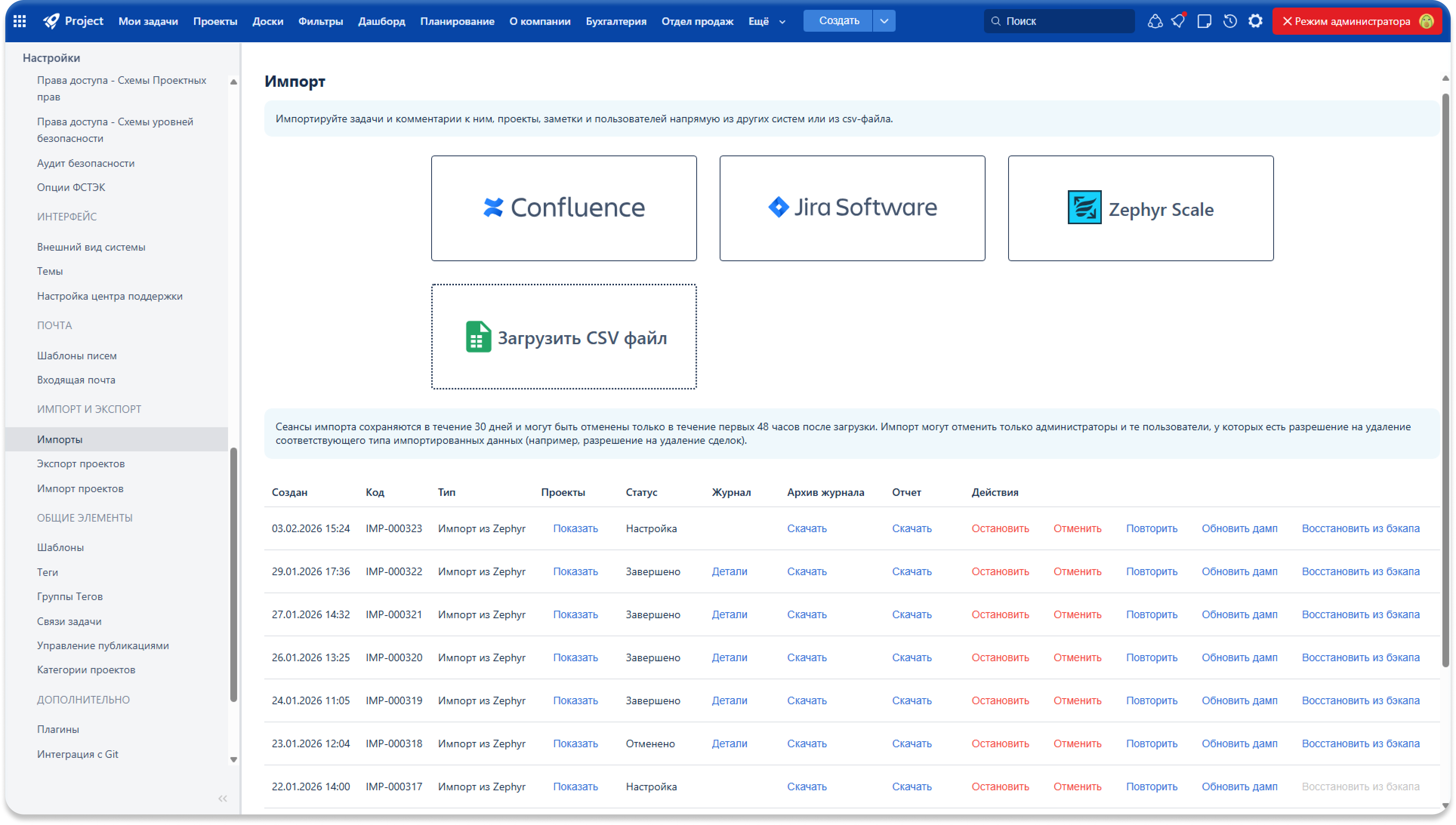The image size is (1456, 825).
Task: Click Остановить for IMP-000323
Action: 1000,528
